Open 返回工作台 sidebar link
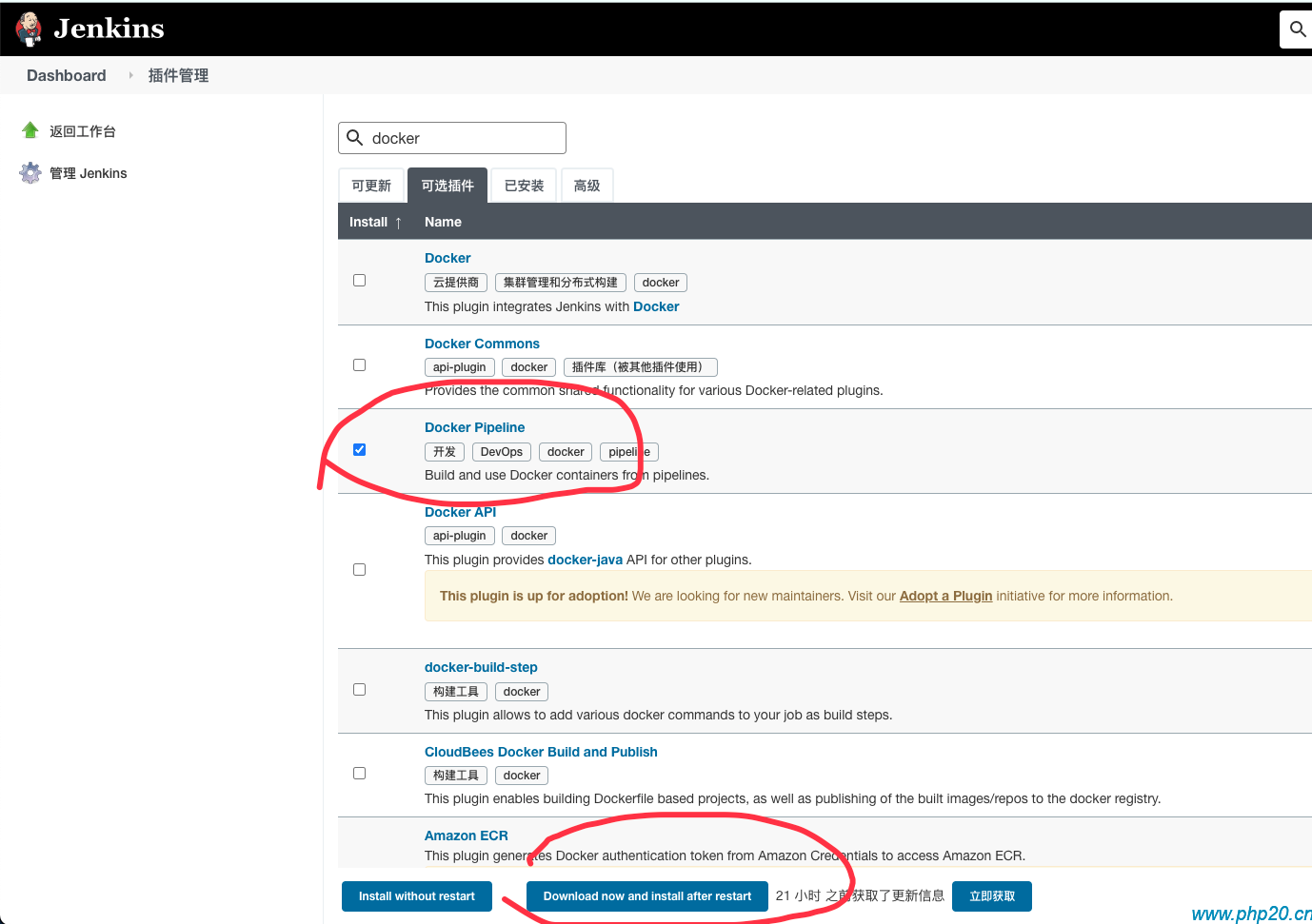This screenshot has height=924, width=1312. pos(83,131)
